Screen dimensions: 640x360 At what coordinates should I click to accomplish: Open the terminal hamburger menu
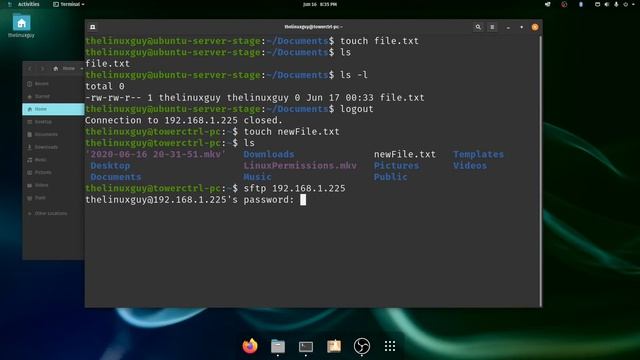[492, 27]
